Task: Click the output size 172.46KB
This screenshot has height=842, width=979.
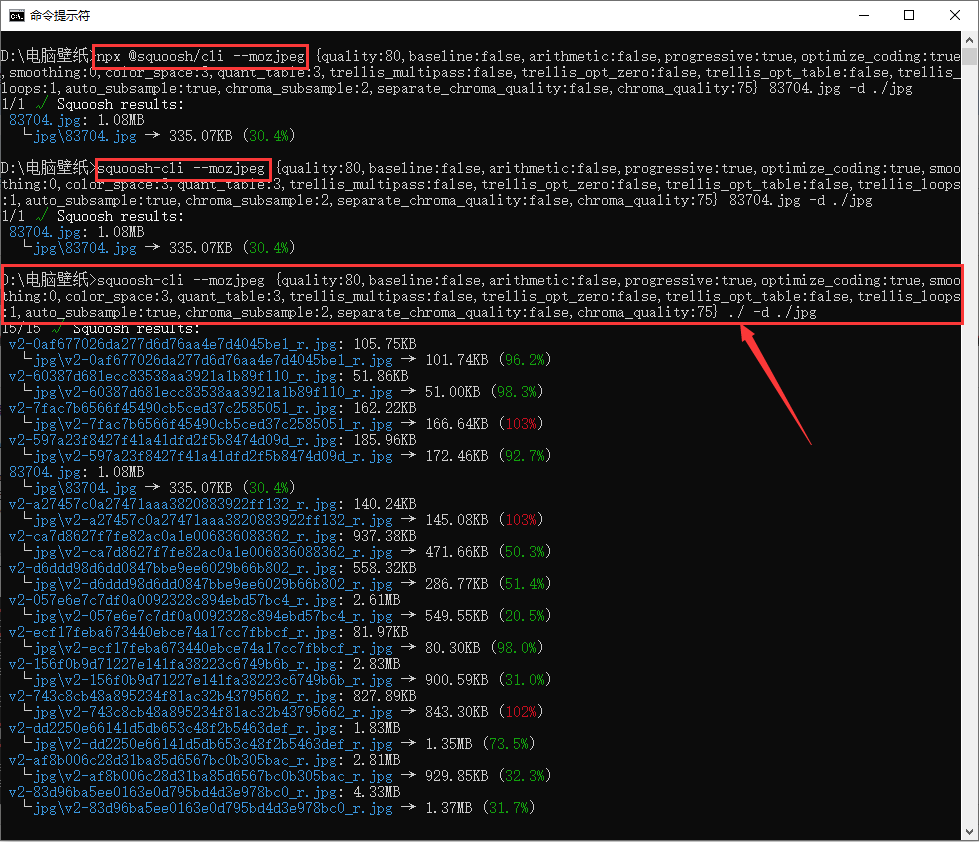Action: point(456,456)
